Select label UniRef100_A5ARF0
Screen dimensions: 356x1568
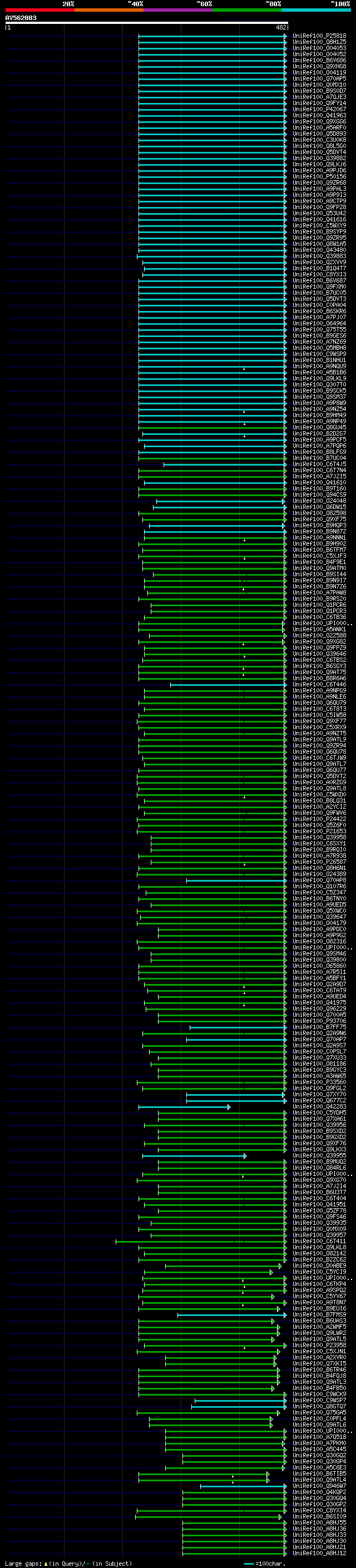[319, 128]
